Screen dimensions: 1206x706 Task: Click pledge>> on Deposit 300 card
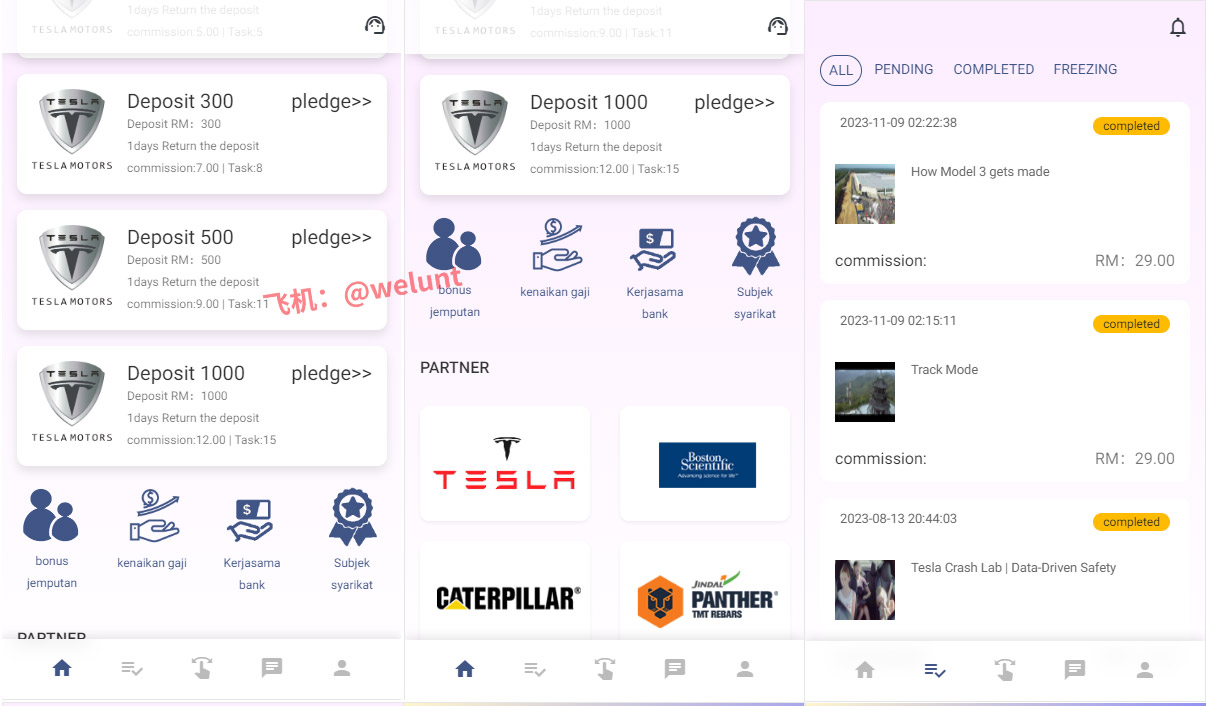point(331,101)
